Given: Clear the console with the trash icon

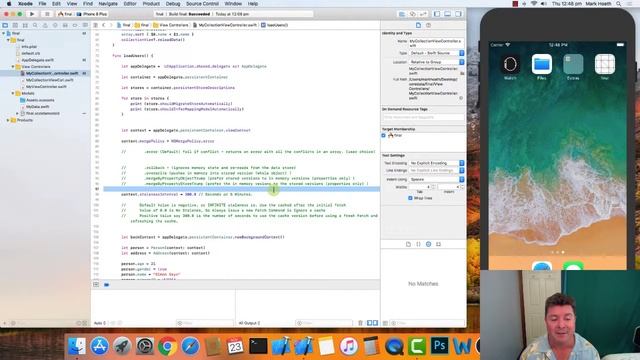Looking at the screenshot, I should click(x=360, y=323).
